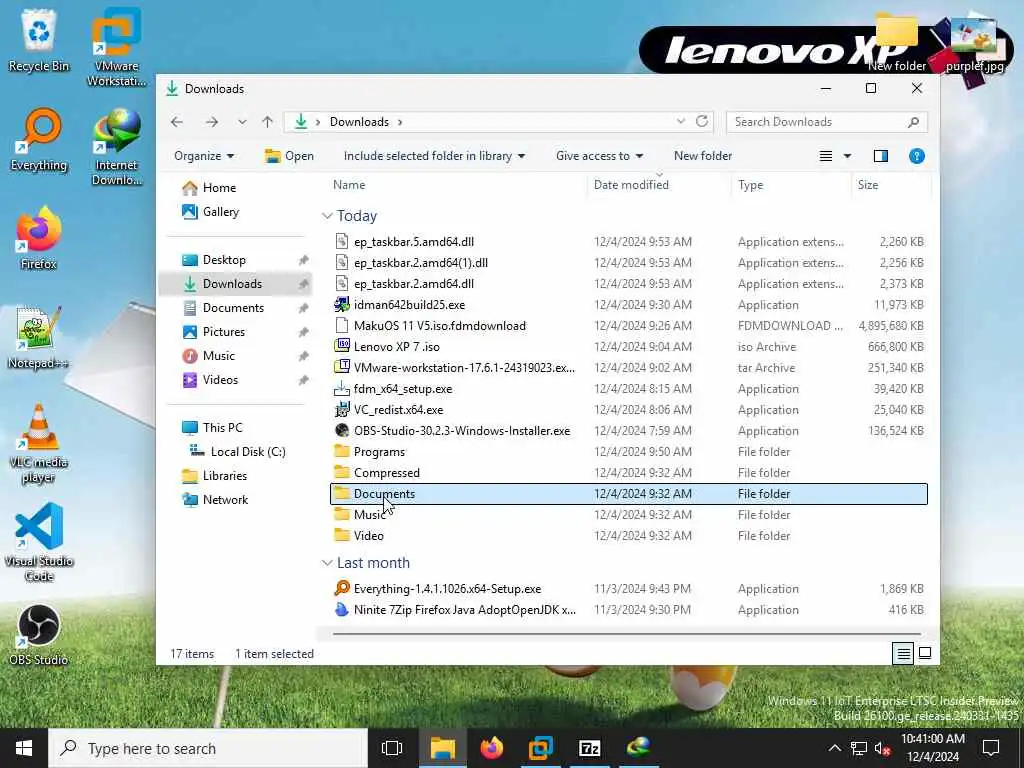Collapse the Last month group

[x=327, y=563]
